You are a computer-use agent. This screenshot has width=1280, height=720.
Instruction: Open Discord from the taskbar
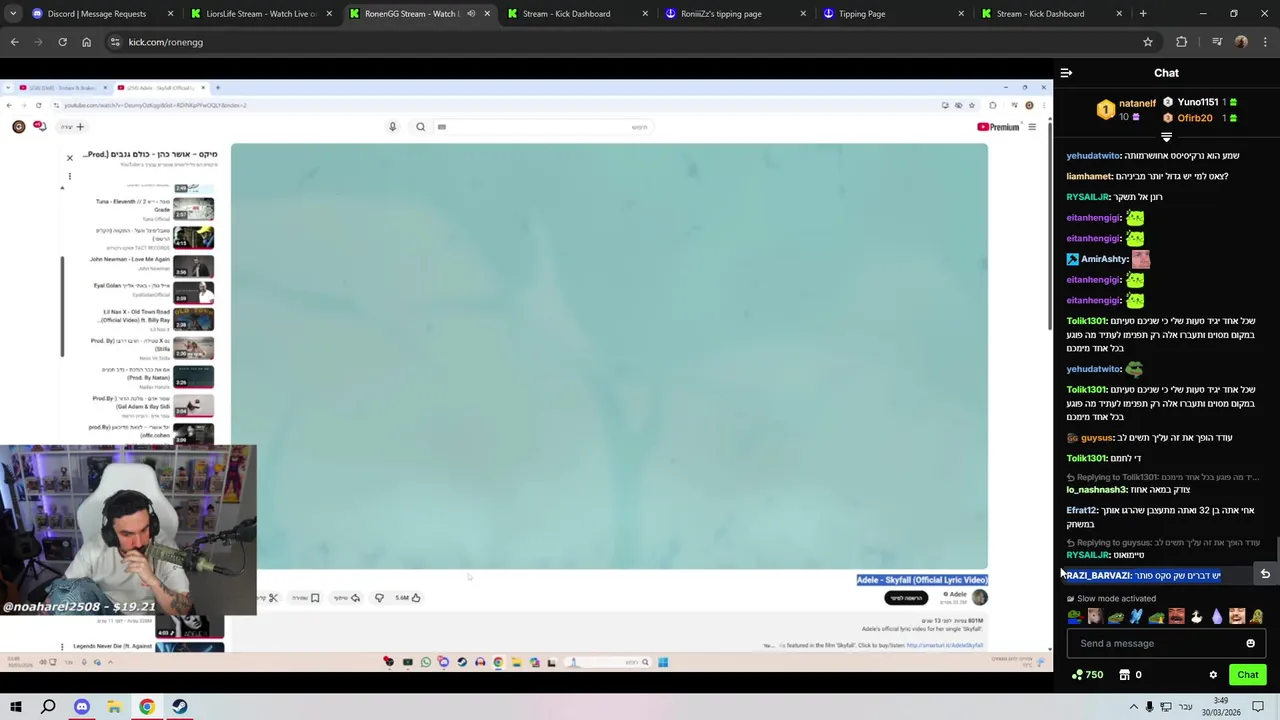82,707
